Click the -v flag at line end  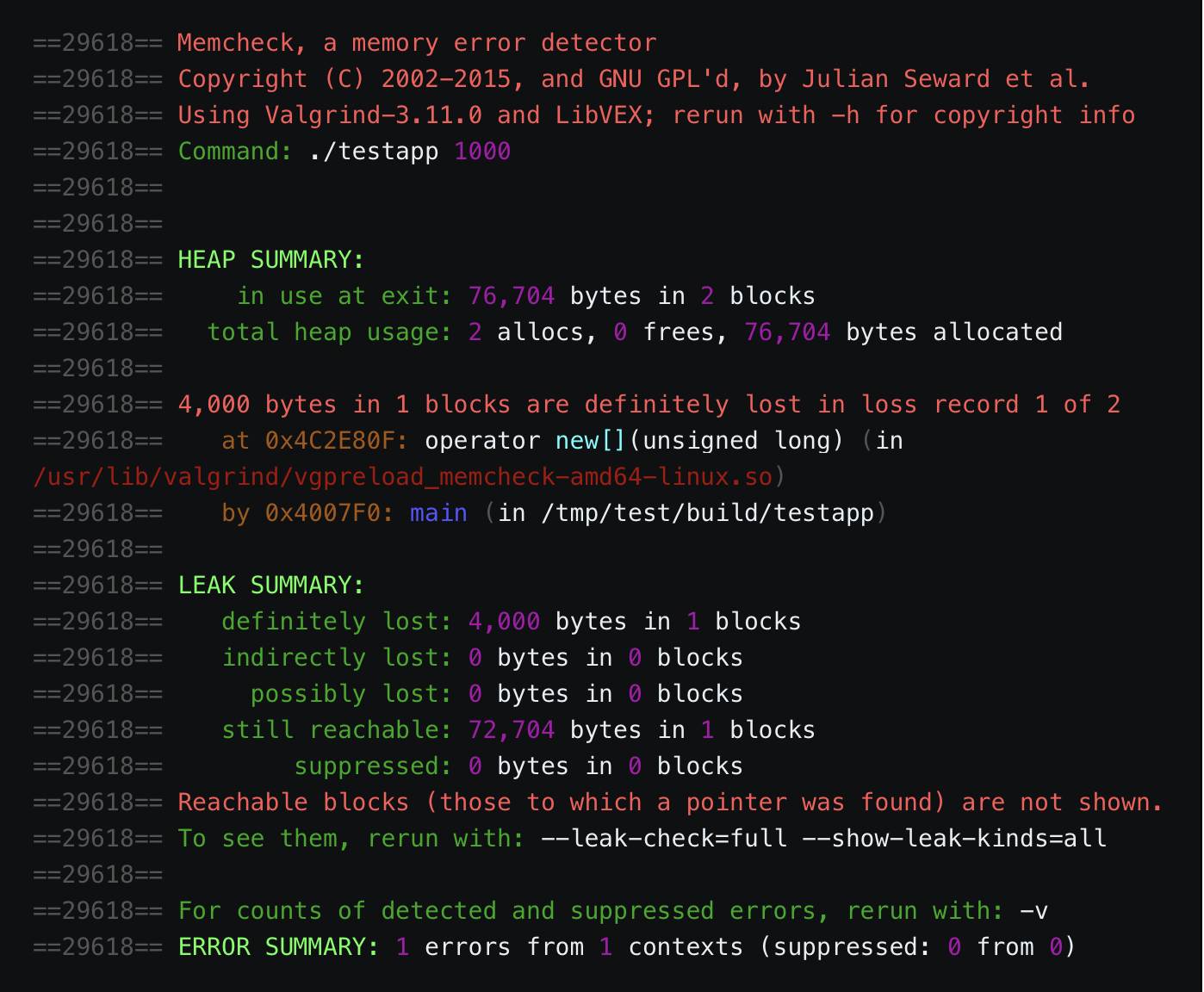(x=1033, y=911)
